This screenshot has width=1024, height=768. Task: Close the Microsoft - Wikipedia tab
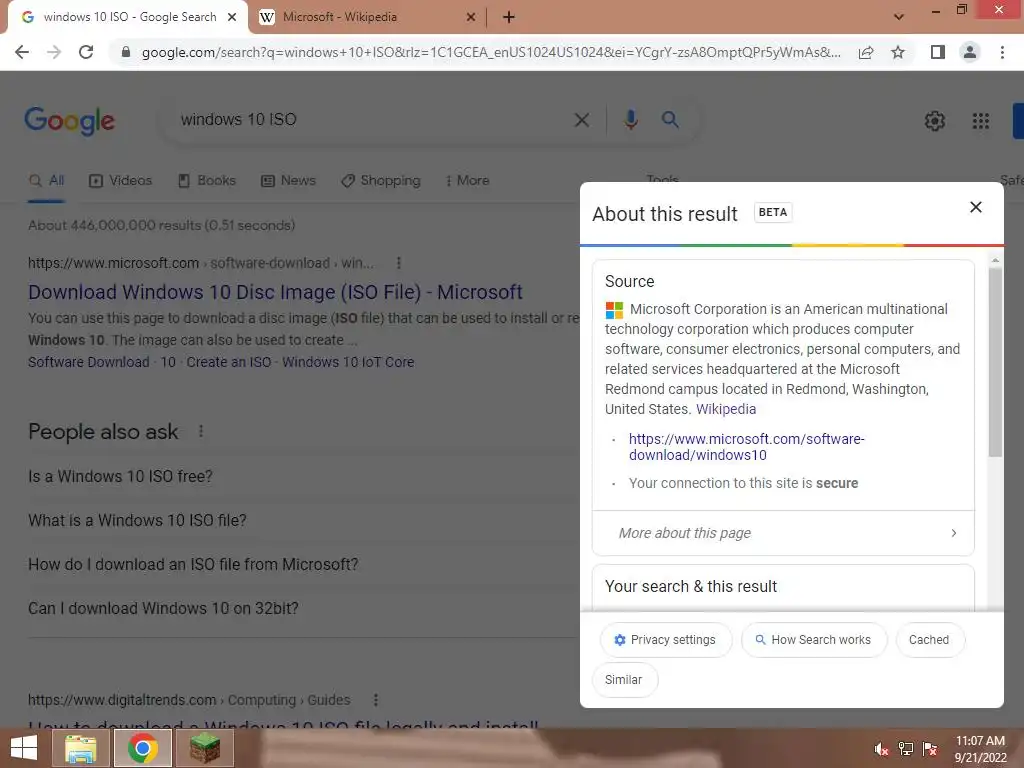pos(471,17)
